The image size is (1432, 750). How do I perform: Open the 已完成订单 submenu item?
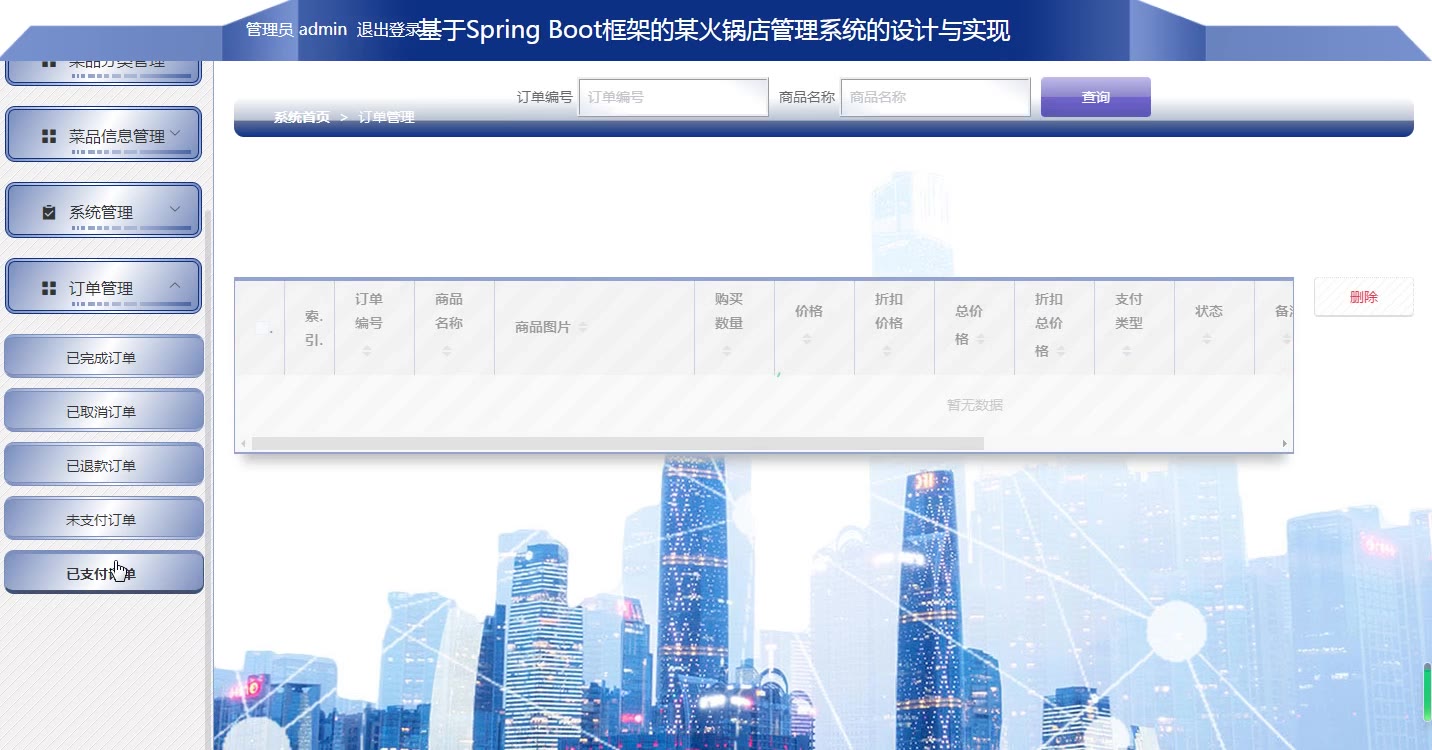pos(104,357)
